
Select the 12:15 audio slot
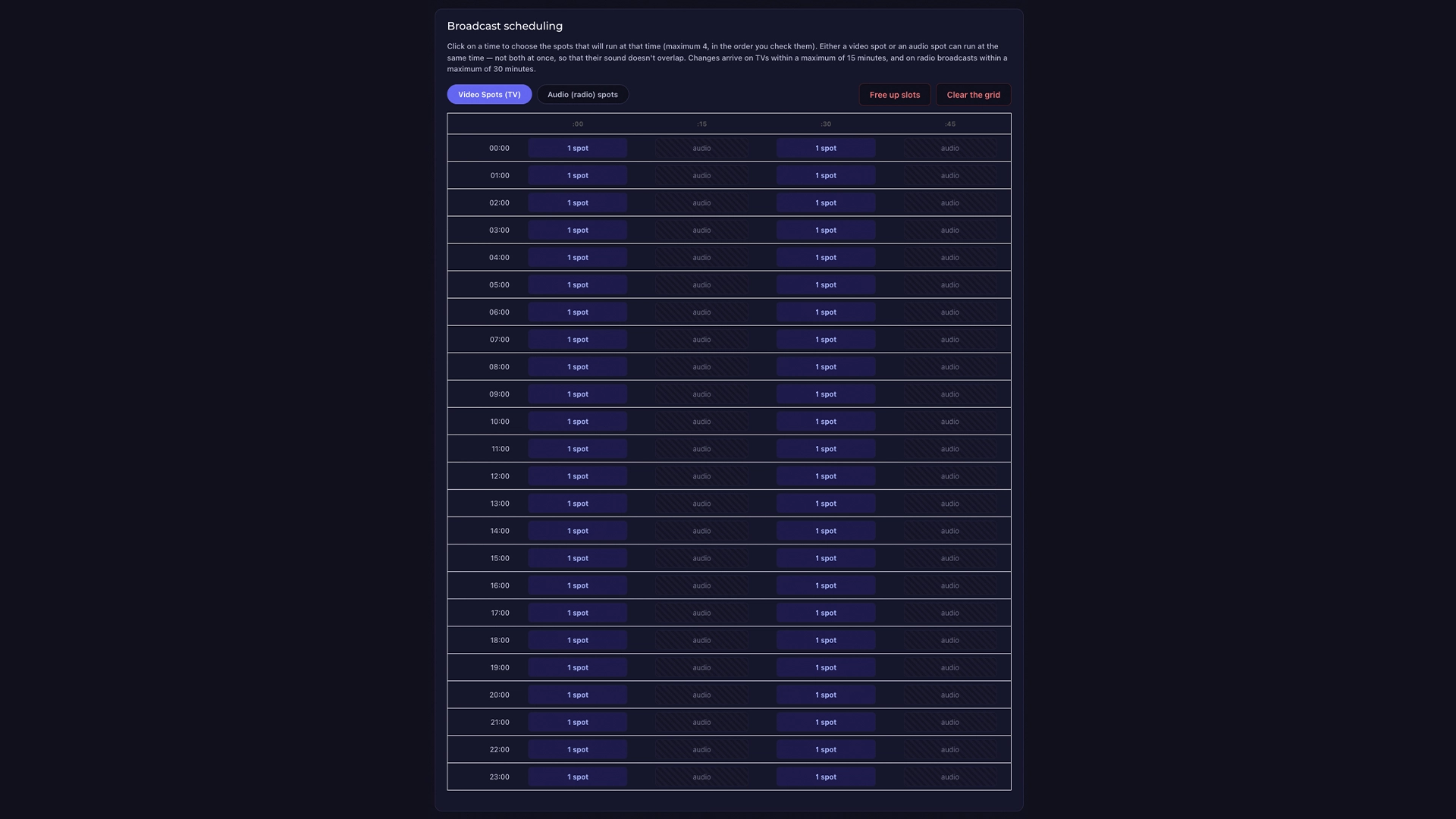click(701, 476)
